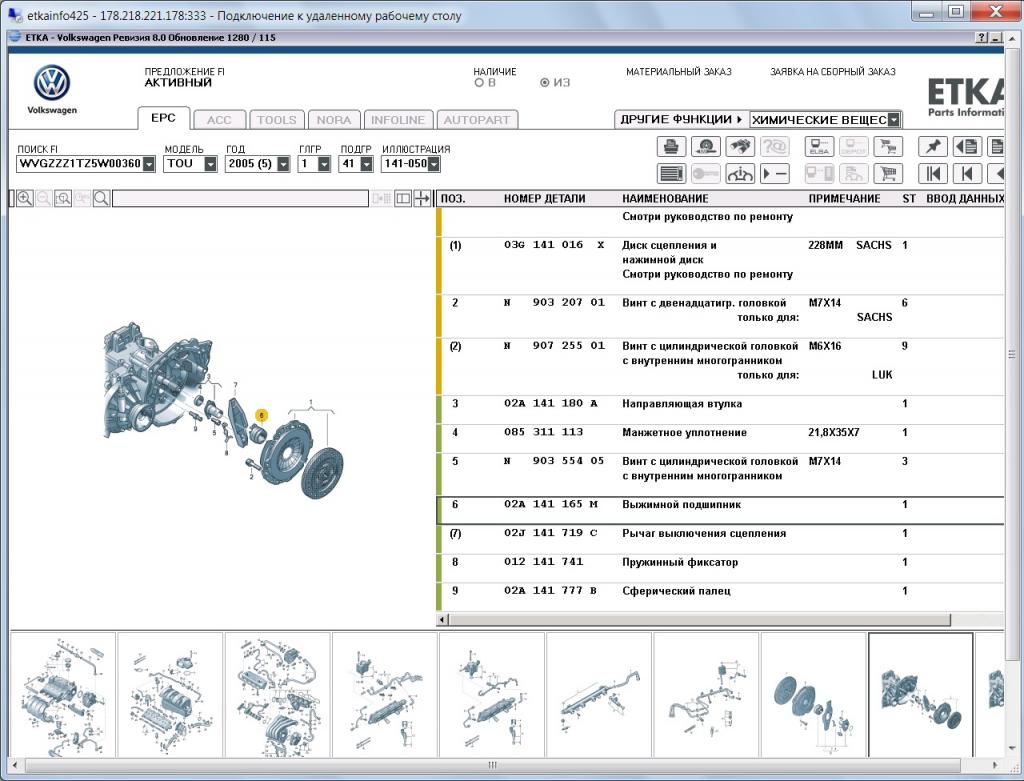Open the intake manifold thumbnail, first in strip
Viewport: 1024px width, 781px height.
click(x=63, y=695)
